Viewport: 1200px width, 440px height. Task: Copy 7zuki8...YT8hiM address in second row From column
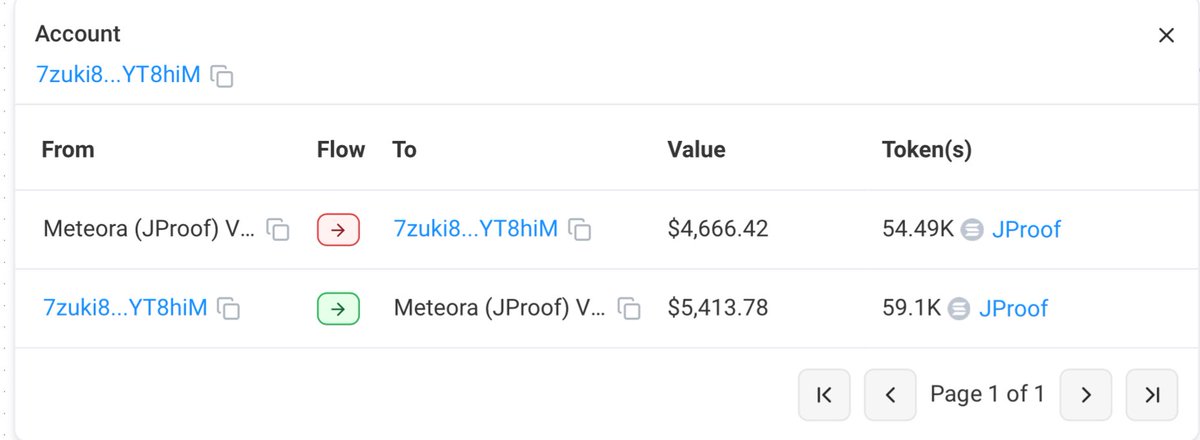tap(229, 309)
